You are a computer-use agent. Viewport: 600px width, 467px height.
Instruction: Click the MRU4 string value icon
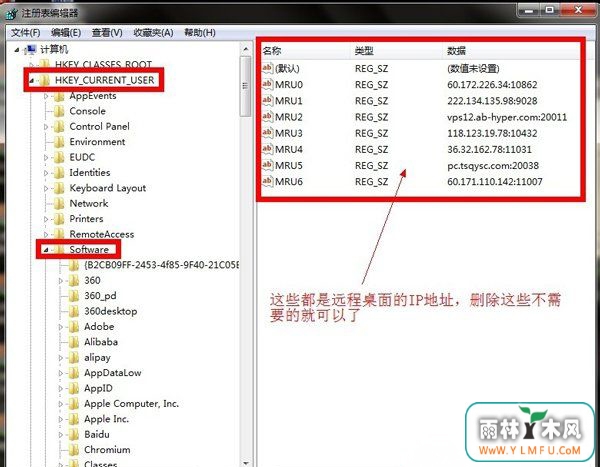tap(267, 149)
